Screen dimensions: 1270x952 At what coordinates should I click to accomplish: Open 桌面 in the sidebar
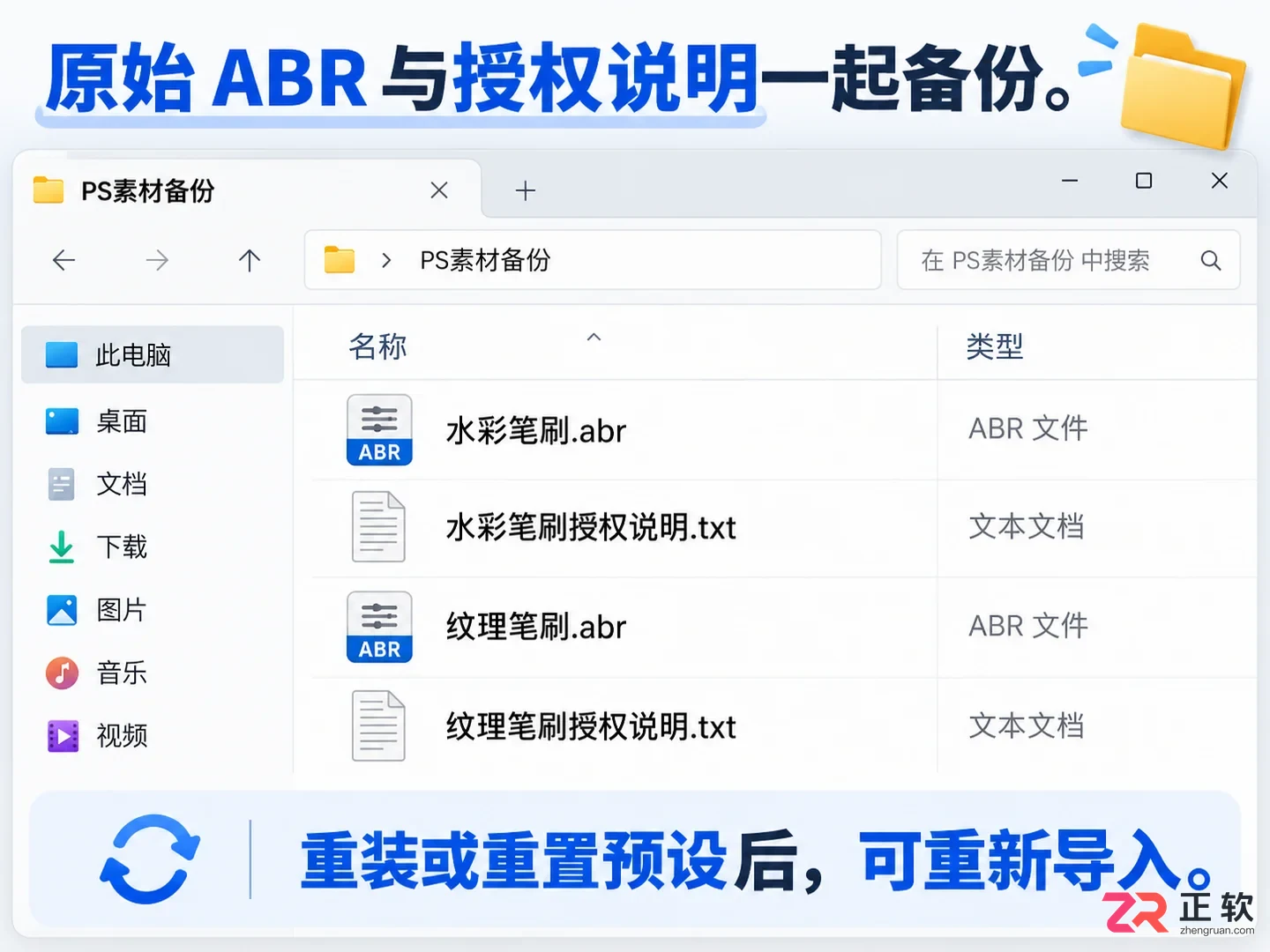click(153, 421)
